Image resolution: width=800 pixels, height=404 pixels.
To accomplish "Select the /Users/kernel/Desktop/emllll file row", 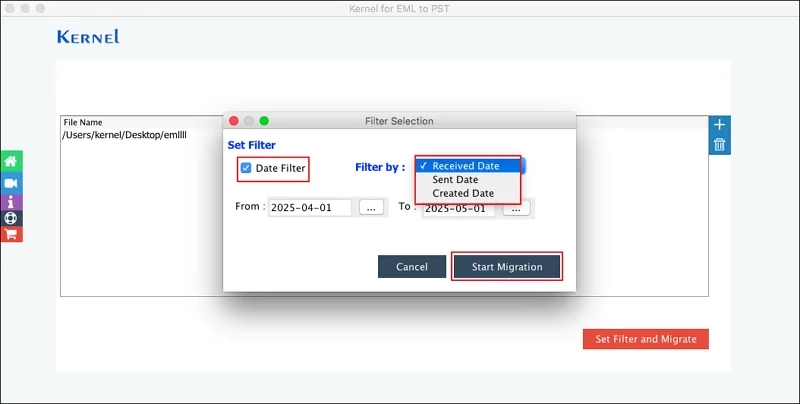I will 384,135.
